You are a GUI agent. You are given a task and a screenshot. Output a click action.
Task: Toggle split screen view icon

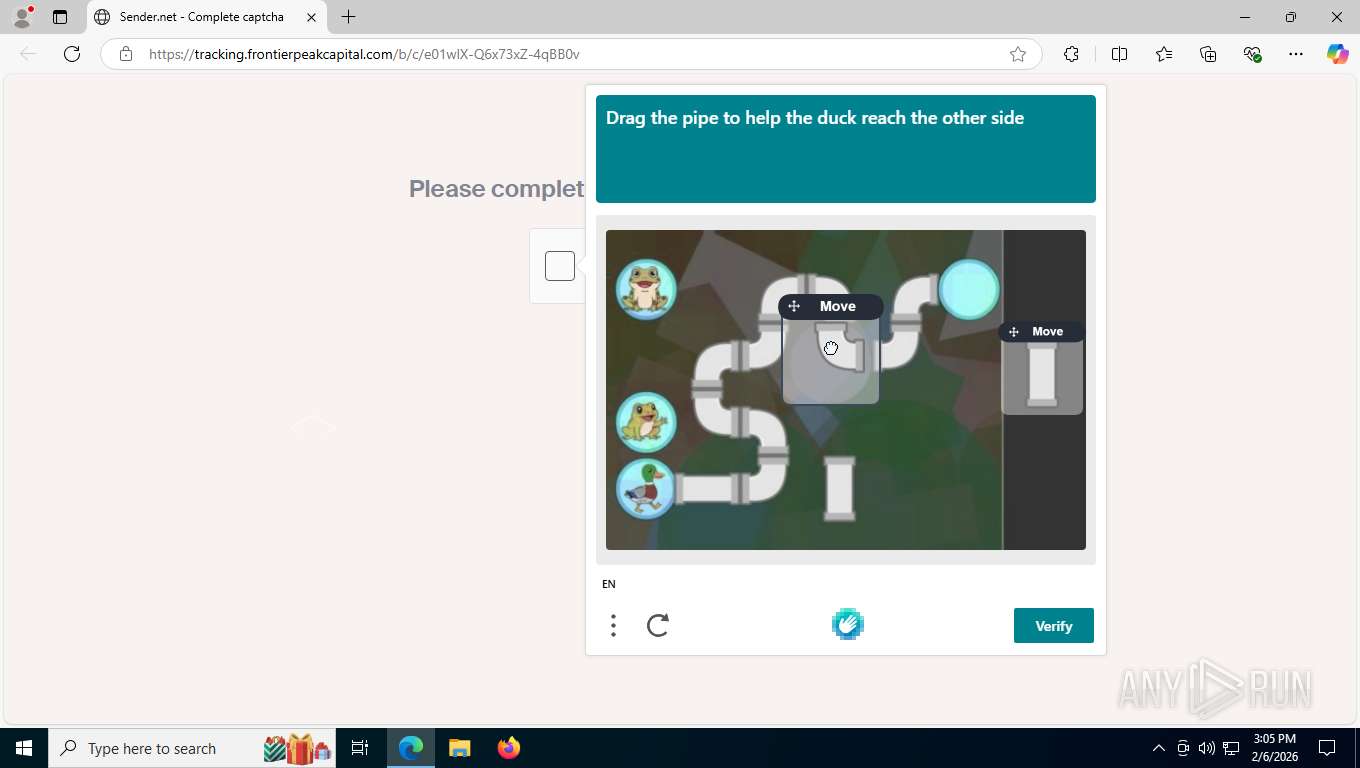(x=1120, y=54)
